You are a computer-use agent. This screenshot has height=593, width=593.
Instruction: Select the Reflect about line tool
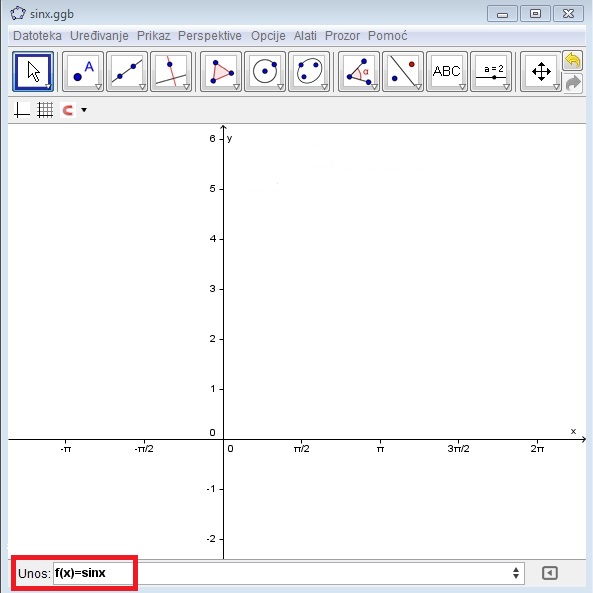[403, 71]
